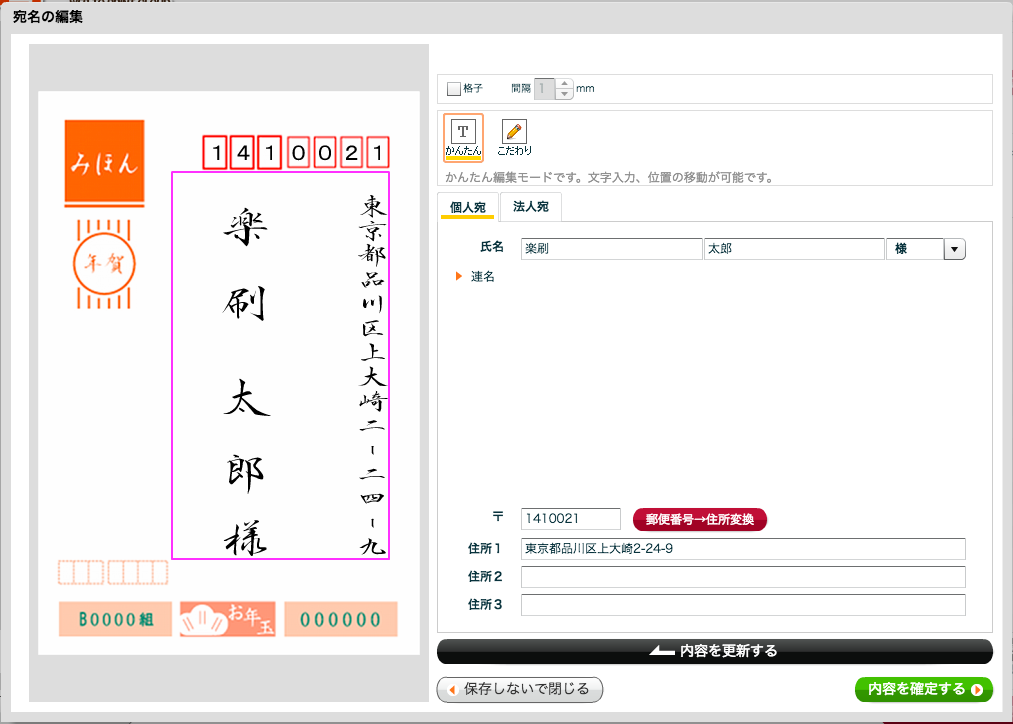The image size is (1013, 724).
Task: Switch to the 個人宛 tab
Action: [x=467, y=207]
